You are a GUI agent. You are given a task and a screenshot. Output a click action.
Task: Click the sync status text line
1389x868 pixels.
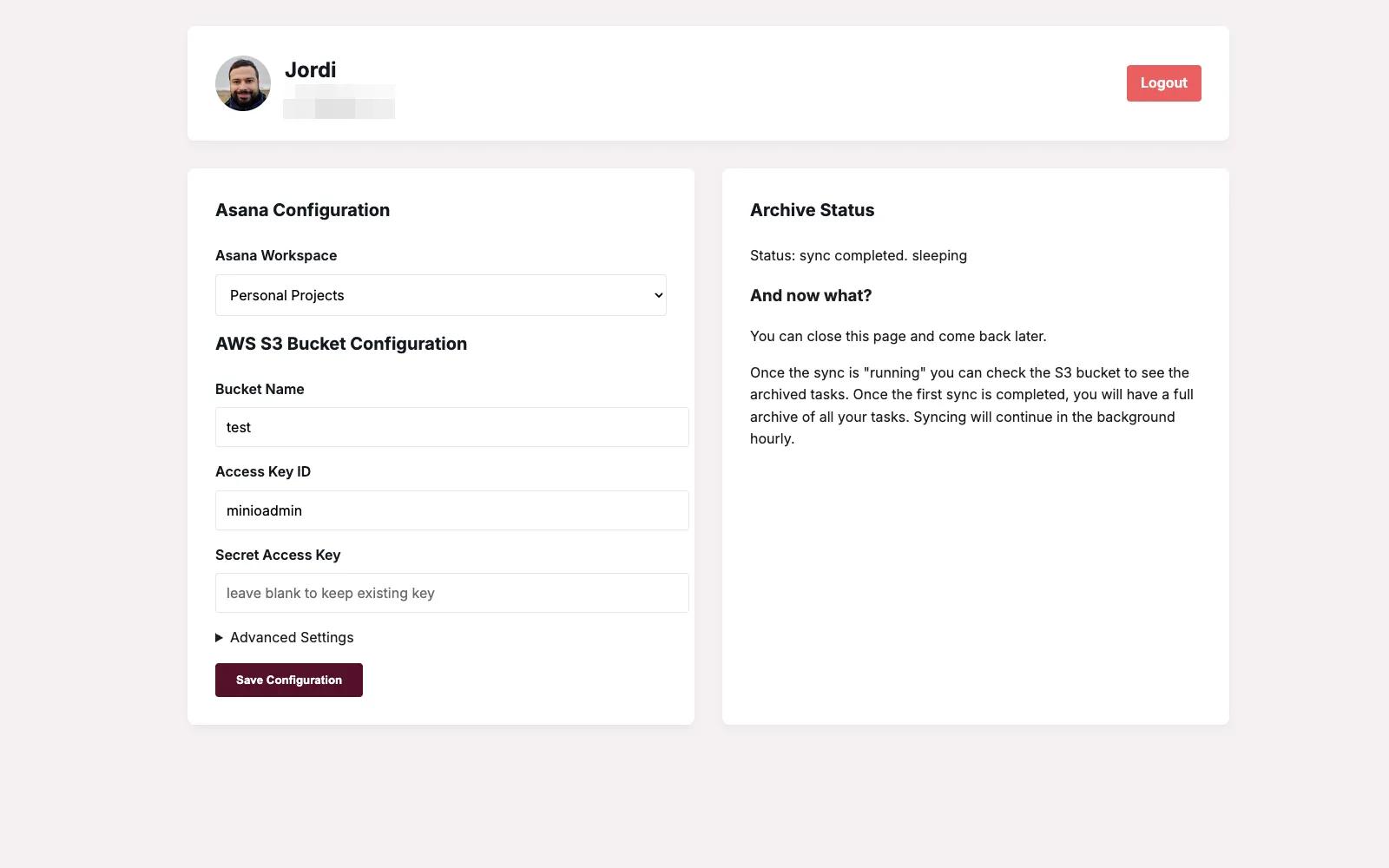click(x=858, y=255)
